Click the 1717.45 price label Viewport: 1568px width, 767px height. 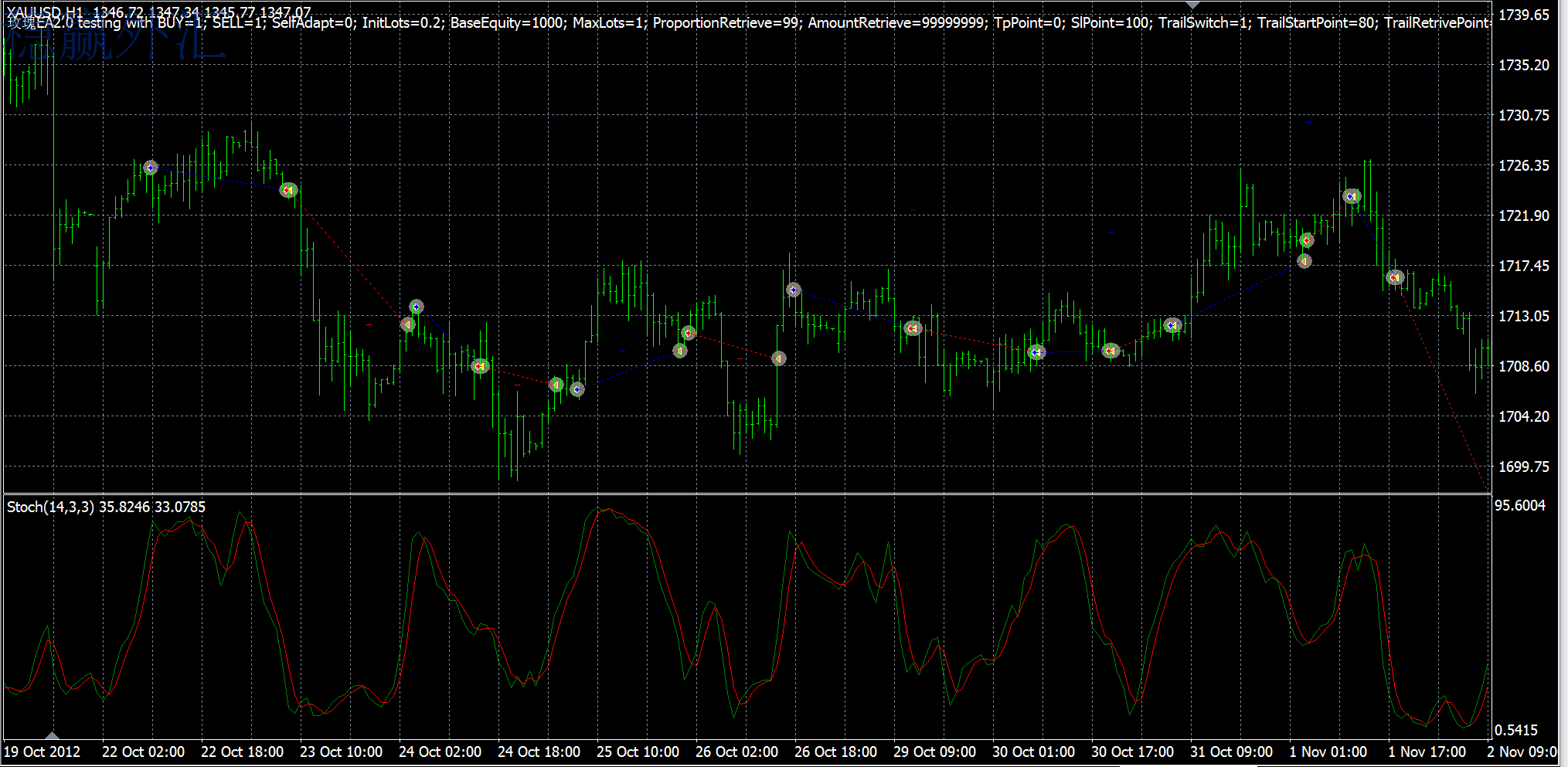1523,266
